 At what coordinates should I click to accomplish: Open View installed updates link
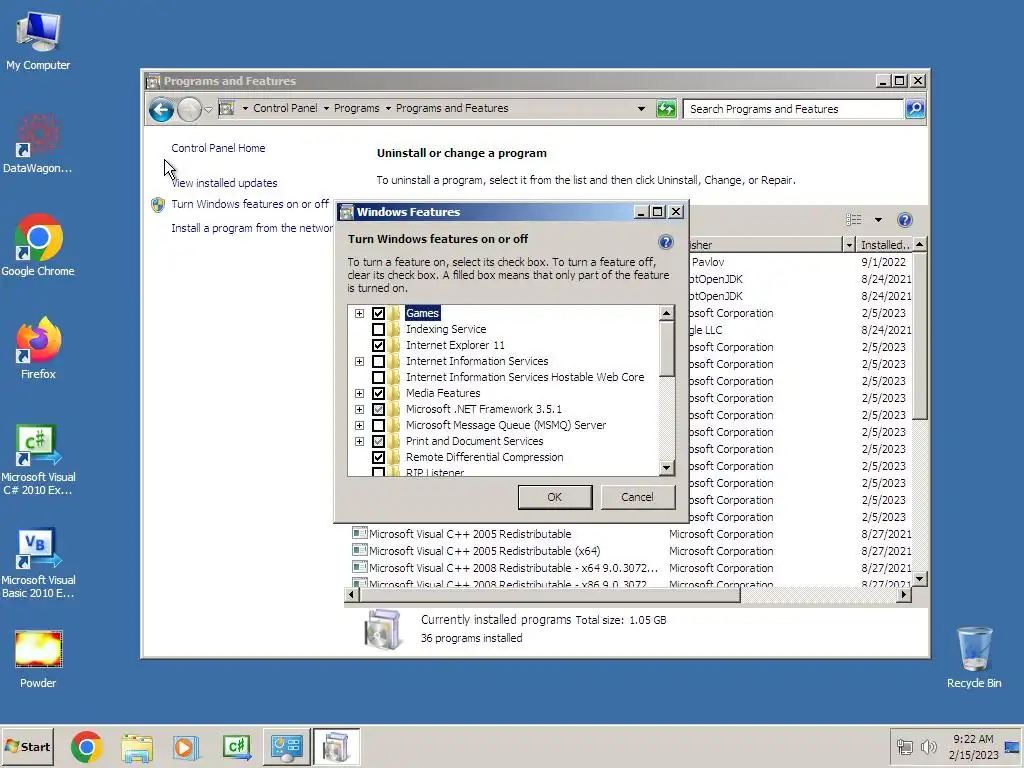pyautogui.click(x=224, y=184)
